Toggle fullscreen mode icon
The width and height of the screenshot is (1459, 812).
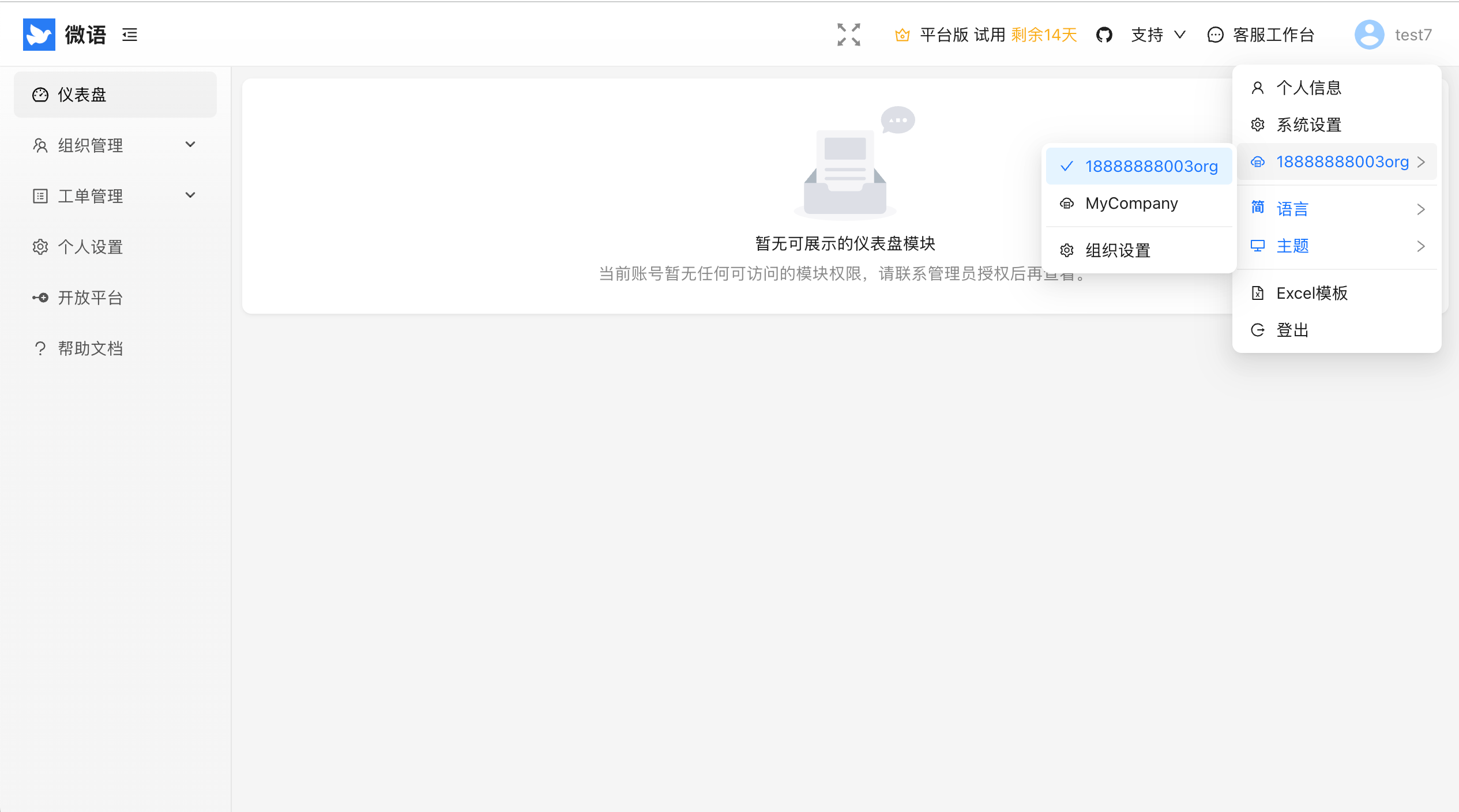coord(849,35)
